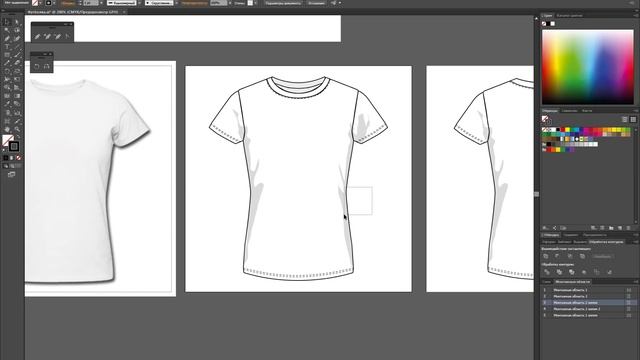Image resolution: width=640 pixels, height=360 pixels.
Task: Click the Minus Back pathfinder icon
Action: 609,272
